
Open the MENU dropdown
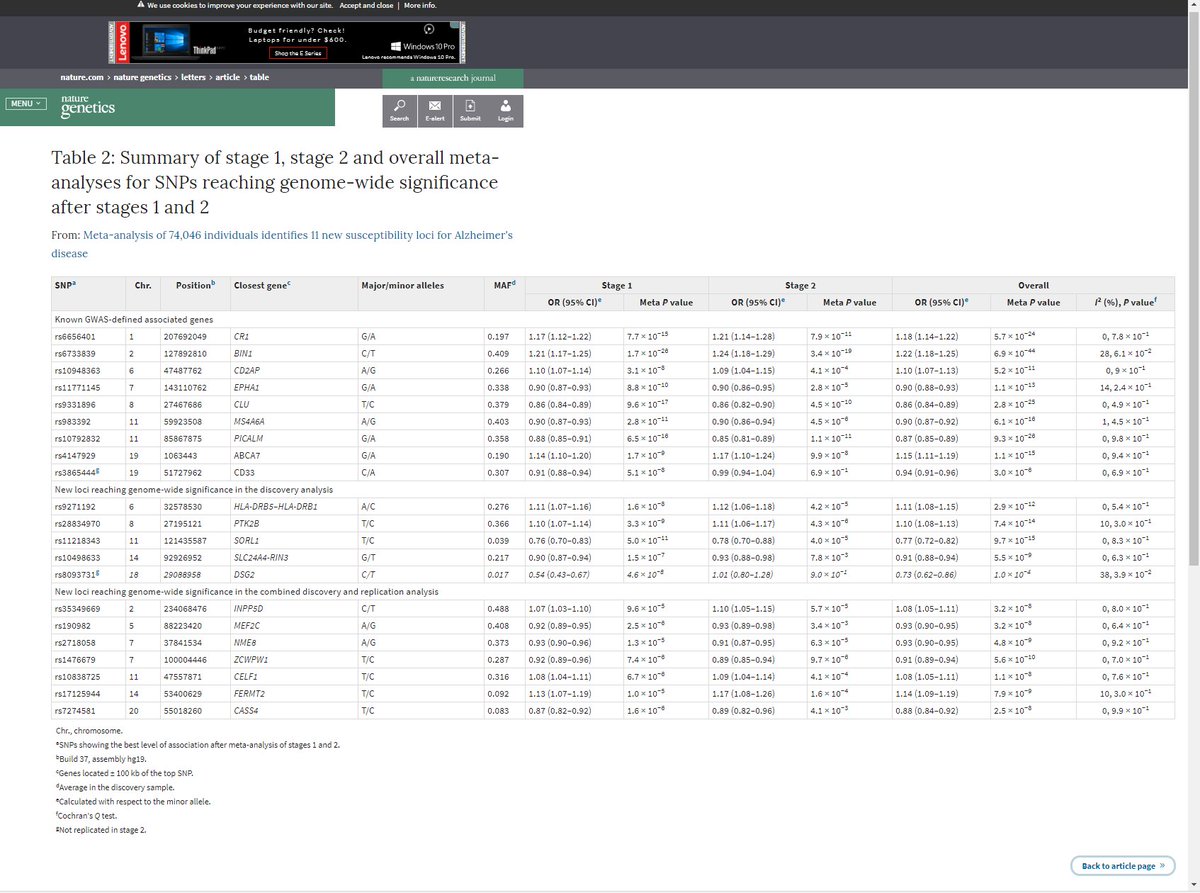[x=26, y=103]
